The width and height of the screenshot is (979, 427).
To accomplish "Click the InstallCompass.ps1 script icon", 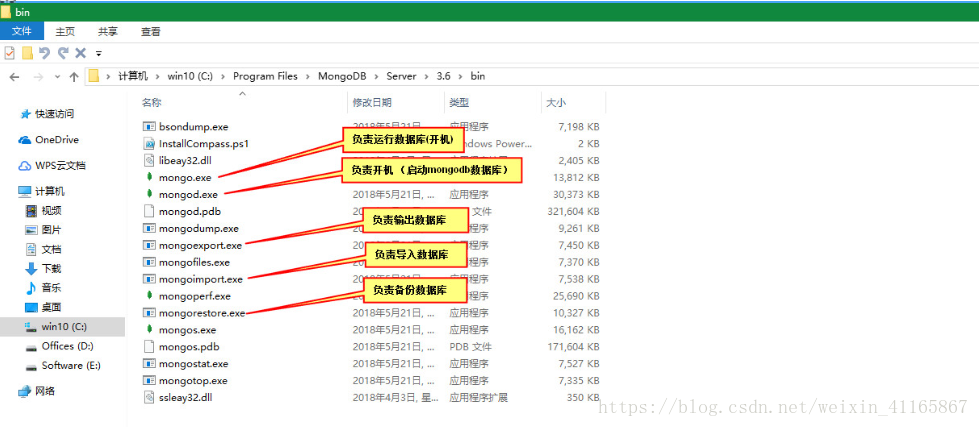I will pos(149,144).
